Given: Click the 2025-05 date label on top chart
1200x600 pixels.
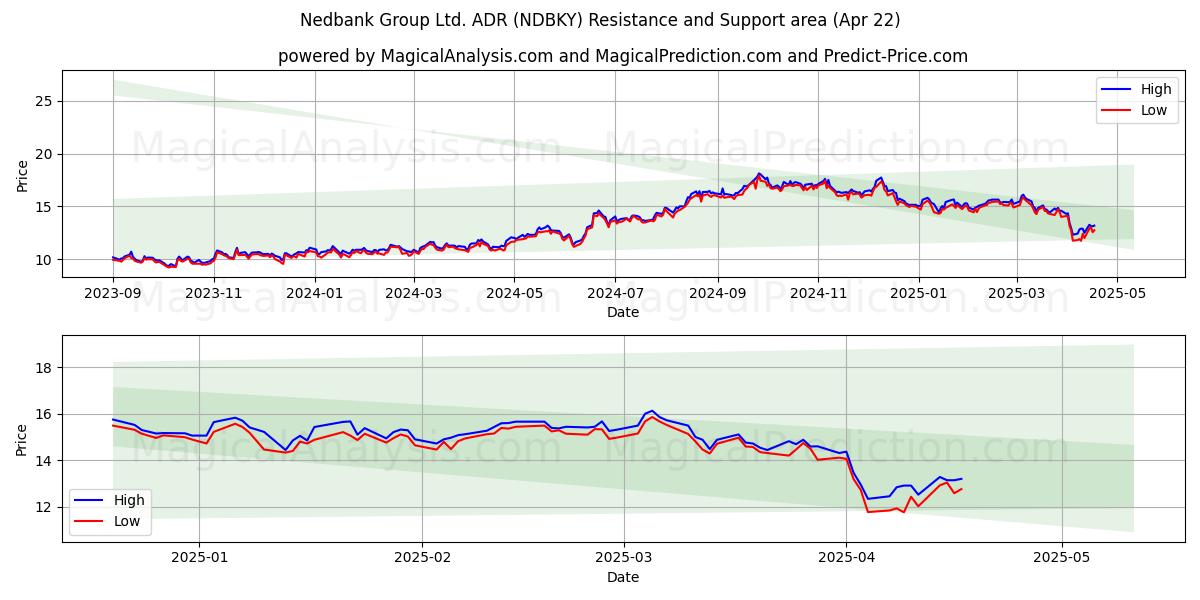Looking at the screenshot, I should click(1117, 293).
